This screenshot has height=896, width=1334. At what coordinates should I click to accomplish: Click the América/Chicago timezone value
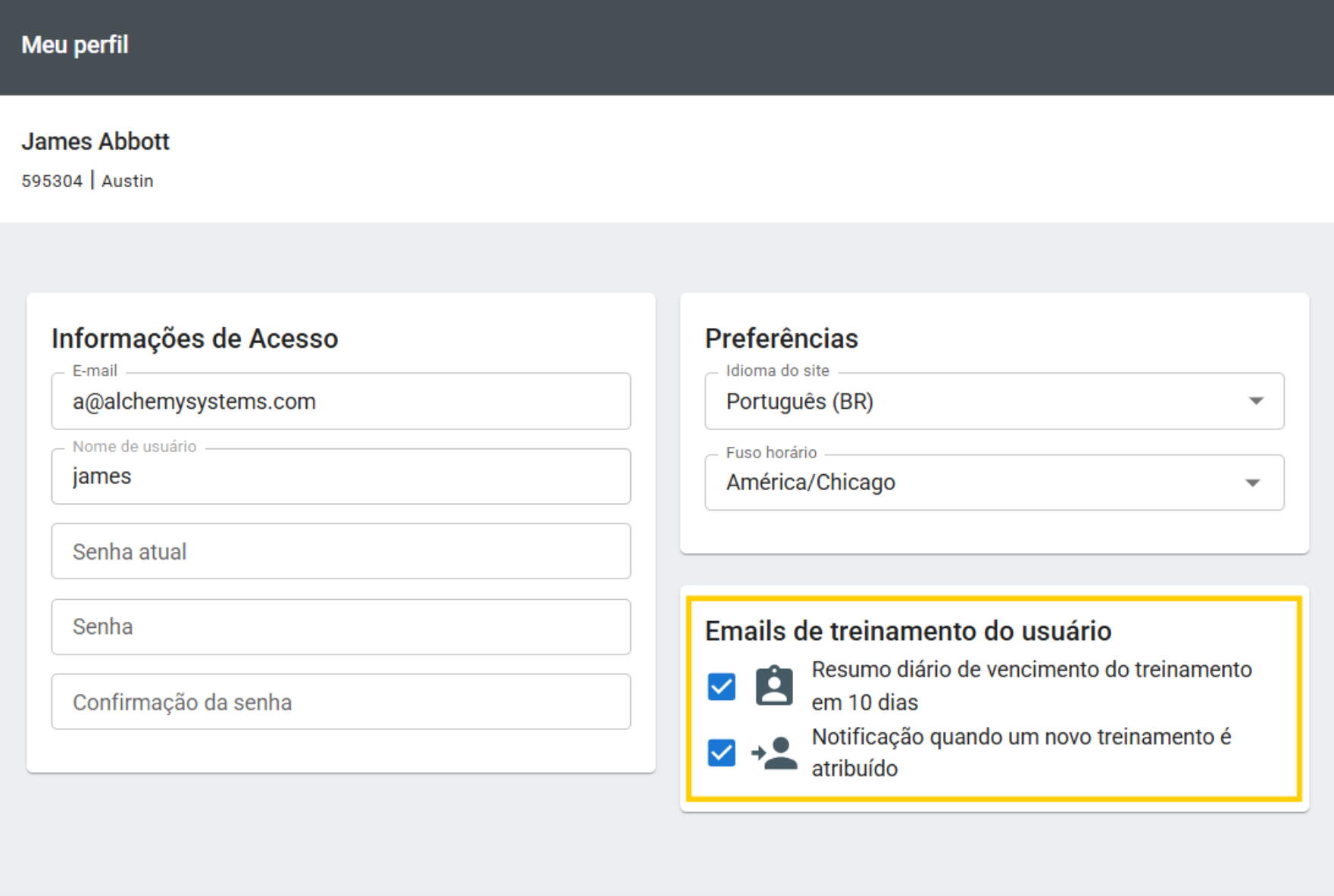pos(811,482)
